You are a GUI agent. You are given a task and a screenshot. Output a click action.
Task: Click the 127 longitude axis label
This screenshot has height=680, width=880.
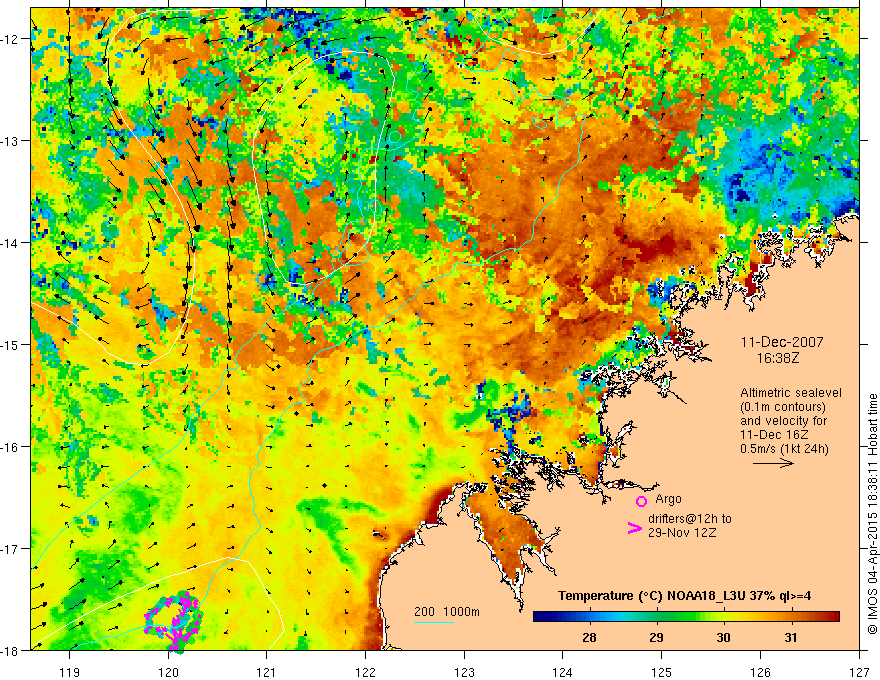[859, 672]
